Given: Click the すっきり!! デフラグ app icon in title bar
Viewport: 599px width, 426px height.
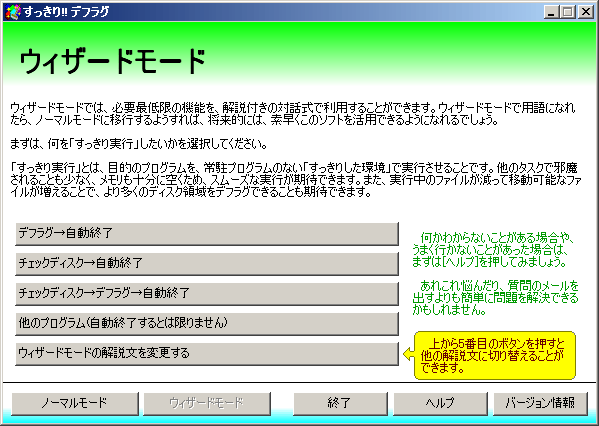Looking at the screenshot, I should 12,11.
